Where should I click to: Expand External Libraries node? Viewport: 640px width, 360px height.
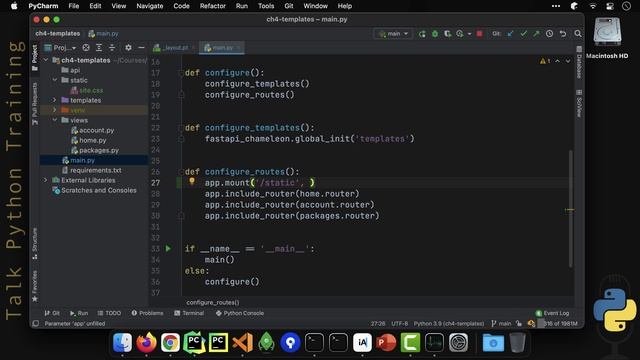click(46, 180)
